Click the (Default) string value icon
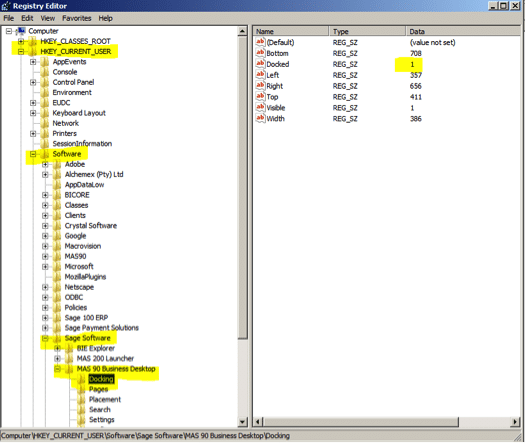Screen dimensions: 525x443 coord(260,42)
